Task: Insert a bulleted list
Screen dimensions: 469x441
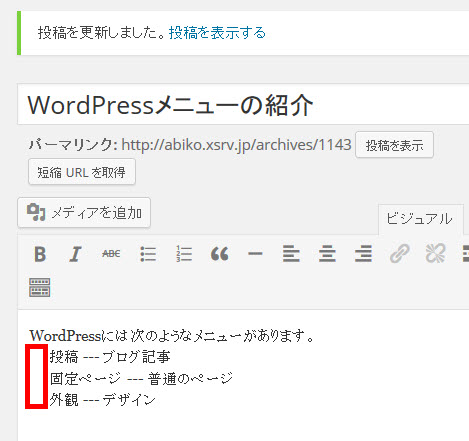Action: [148, 254]
